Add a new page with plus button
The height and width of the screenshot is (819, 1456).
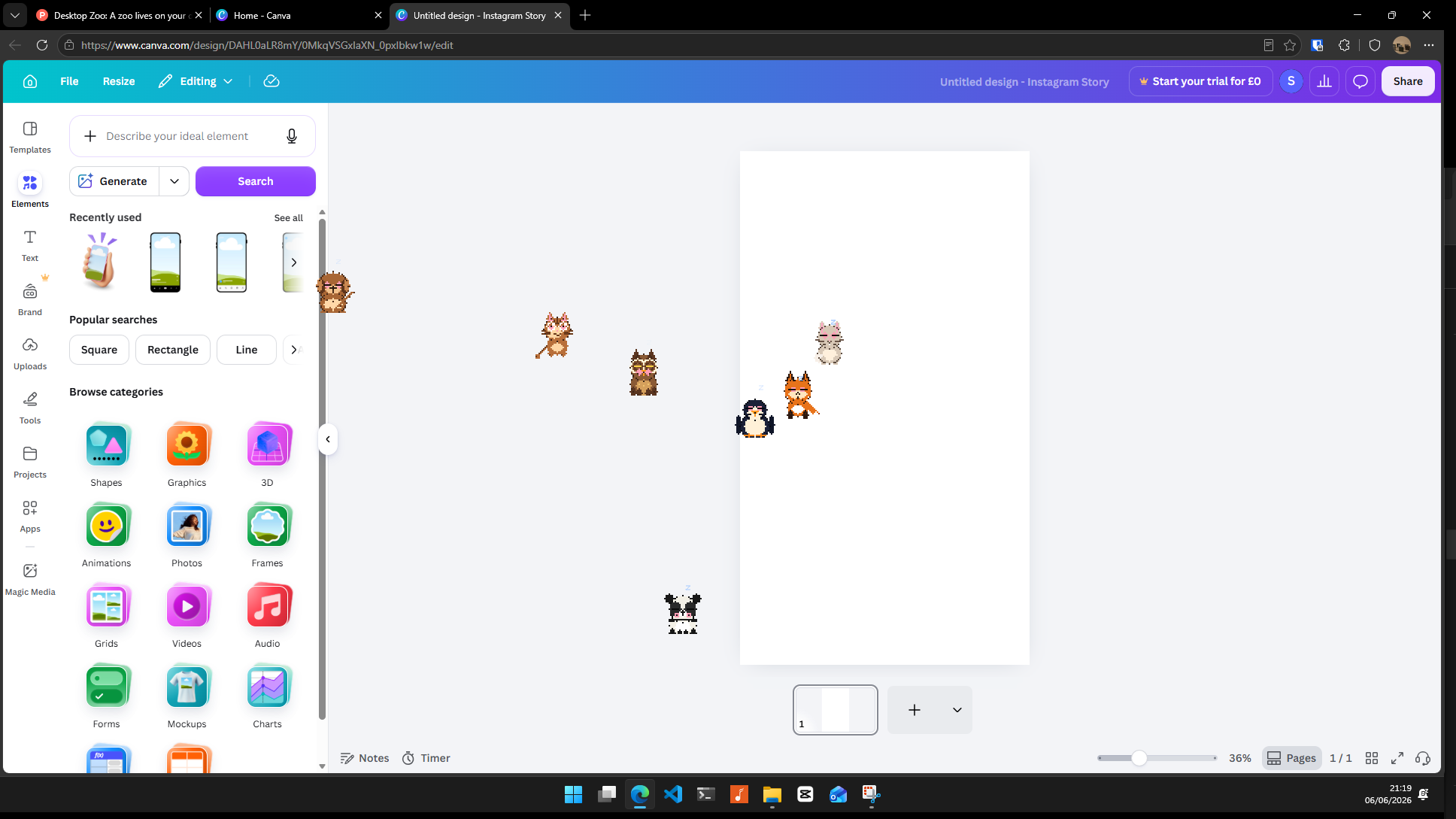[x=915, y=710]
